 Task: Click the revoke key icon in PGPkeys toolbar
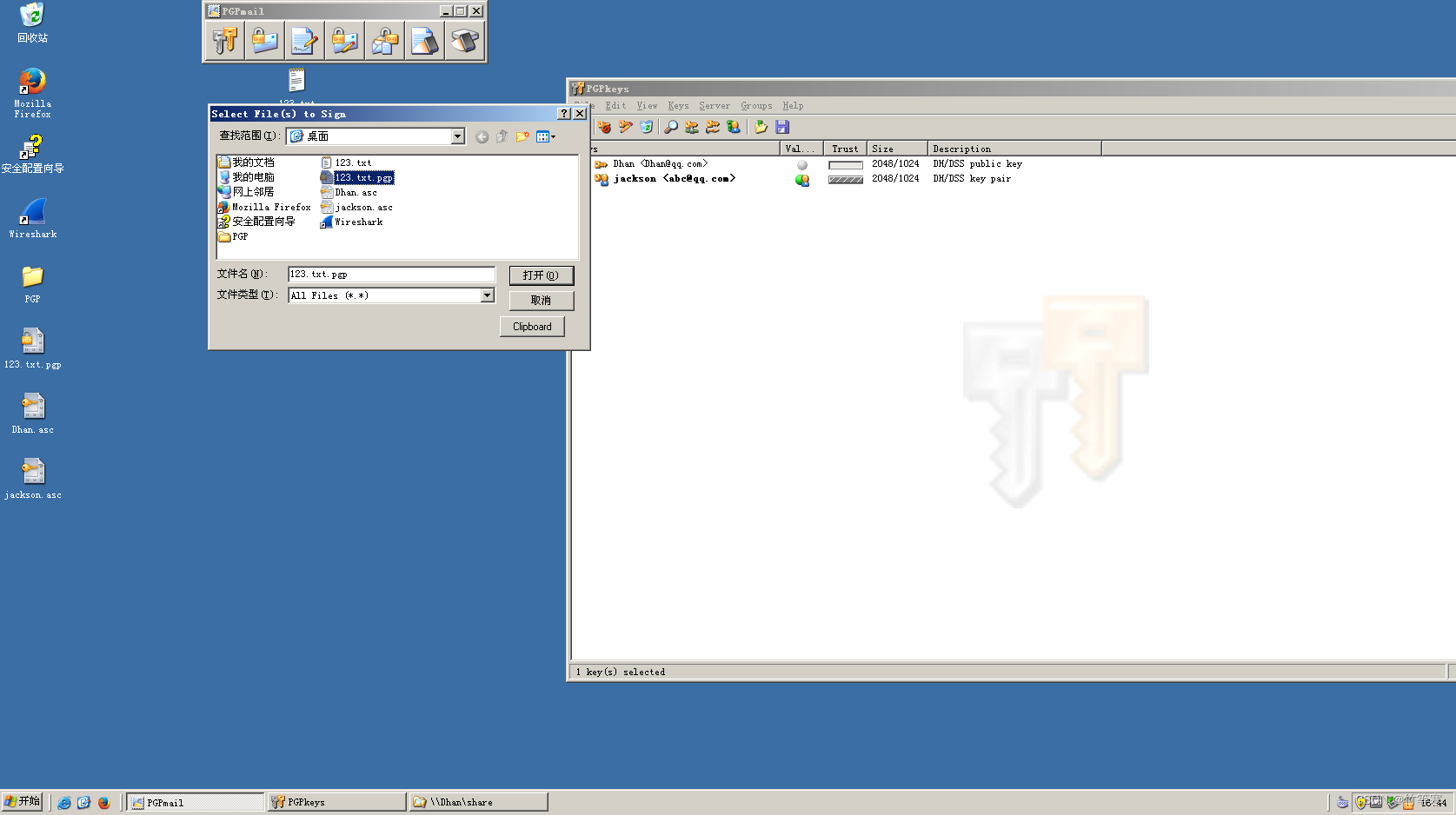605,127
